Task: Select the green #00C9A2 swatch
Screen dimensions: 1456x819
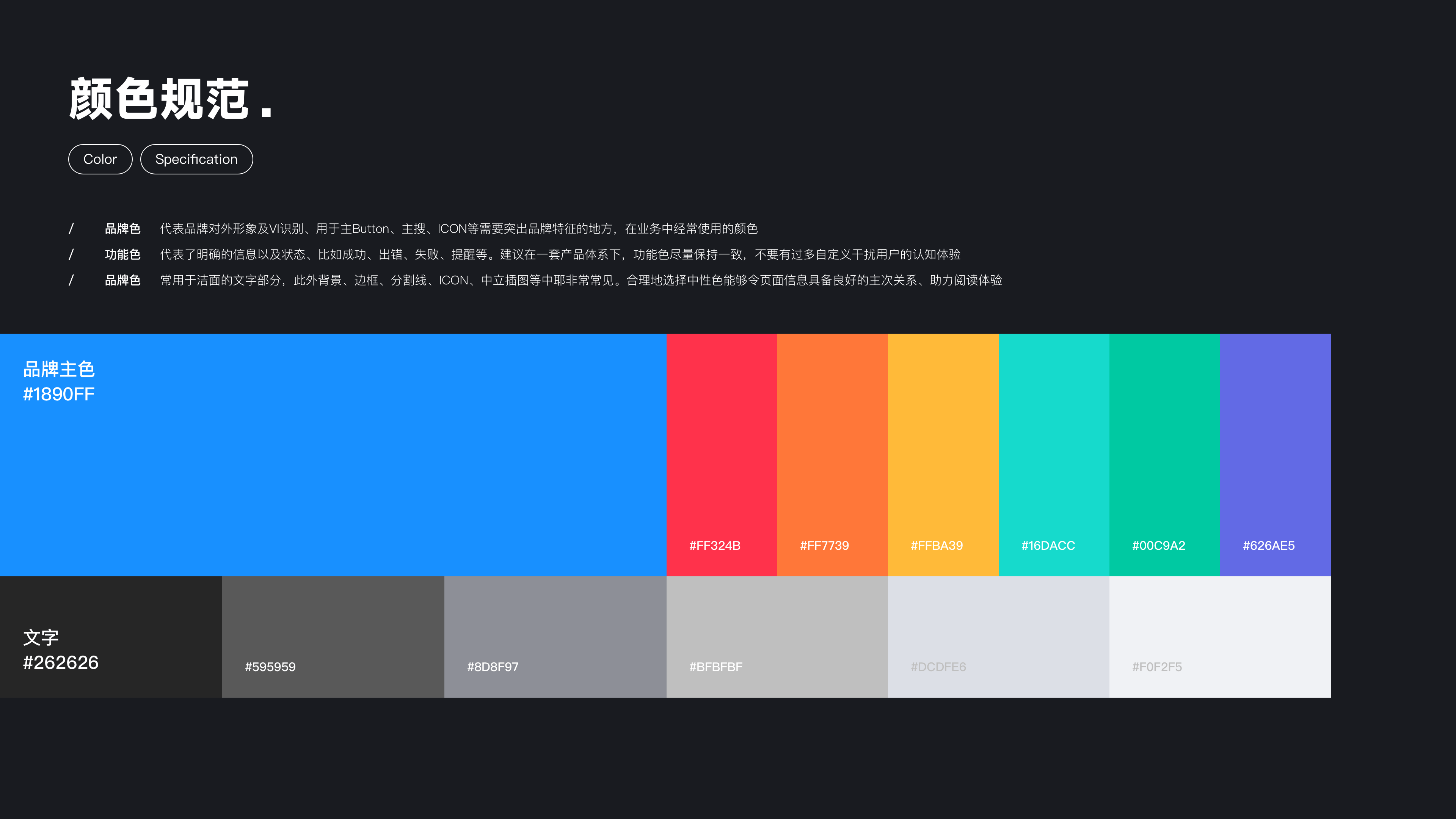Action: (x=1165, y=455)
